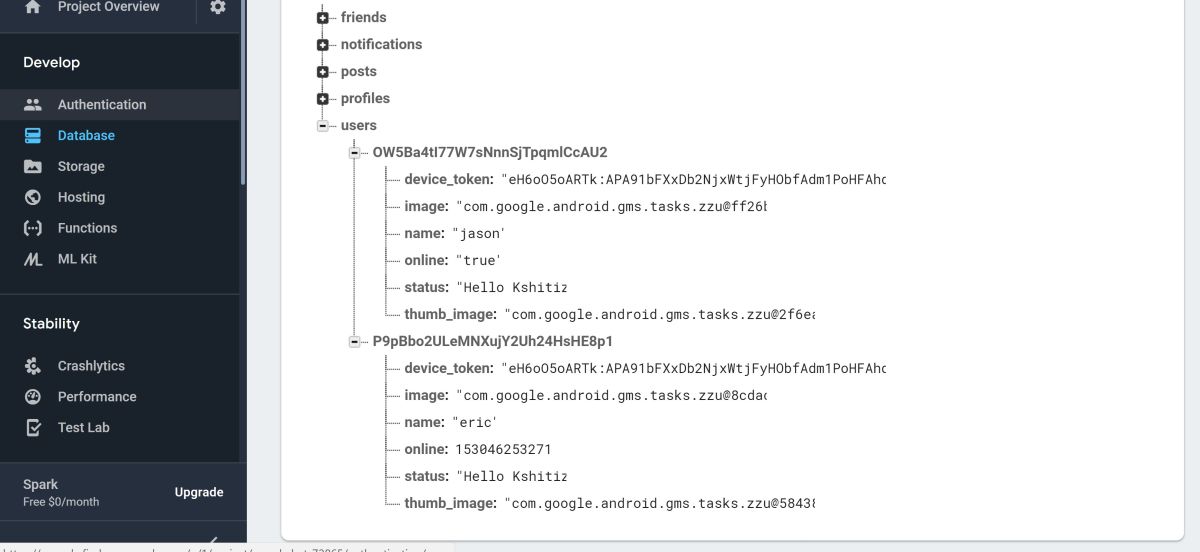The height and width of the screenshot is (552, 1200).
Task: Edit the name value "eric"
Action: (474, 422)
